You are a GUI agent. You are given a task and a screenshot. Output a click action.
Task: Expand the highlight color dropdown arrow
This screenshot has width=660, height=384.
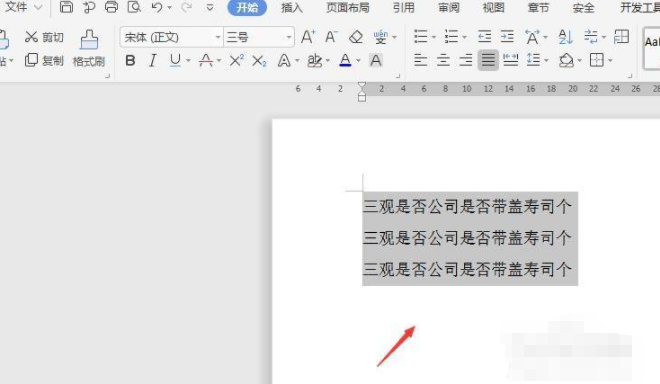[328, 61]
